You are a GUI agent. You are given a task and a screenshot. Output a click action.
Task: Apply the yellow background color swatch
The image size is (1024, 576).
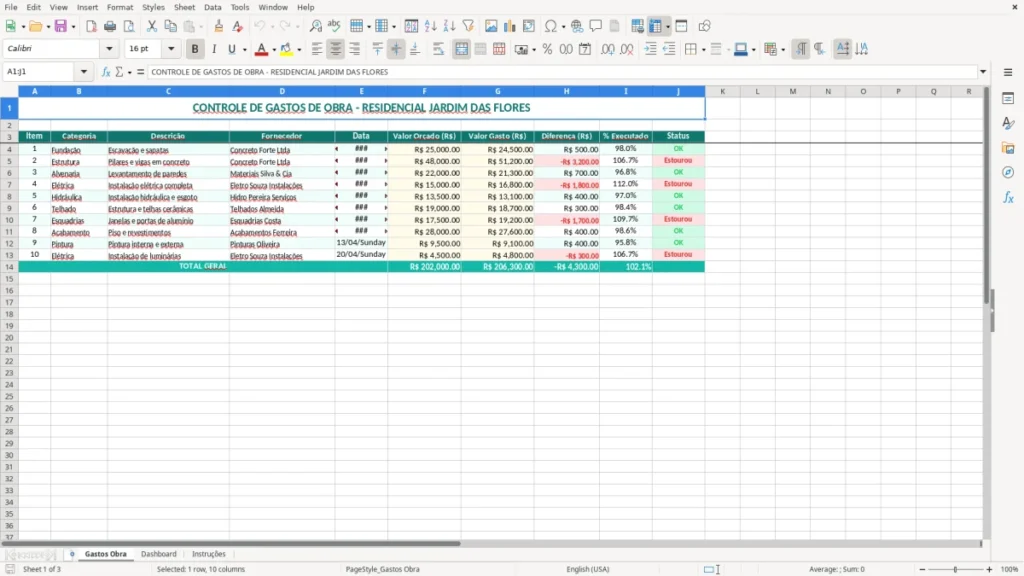tap(286, 49)
